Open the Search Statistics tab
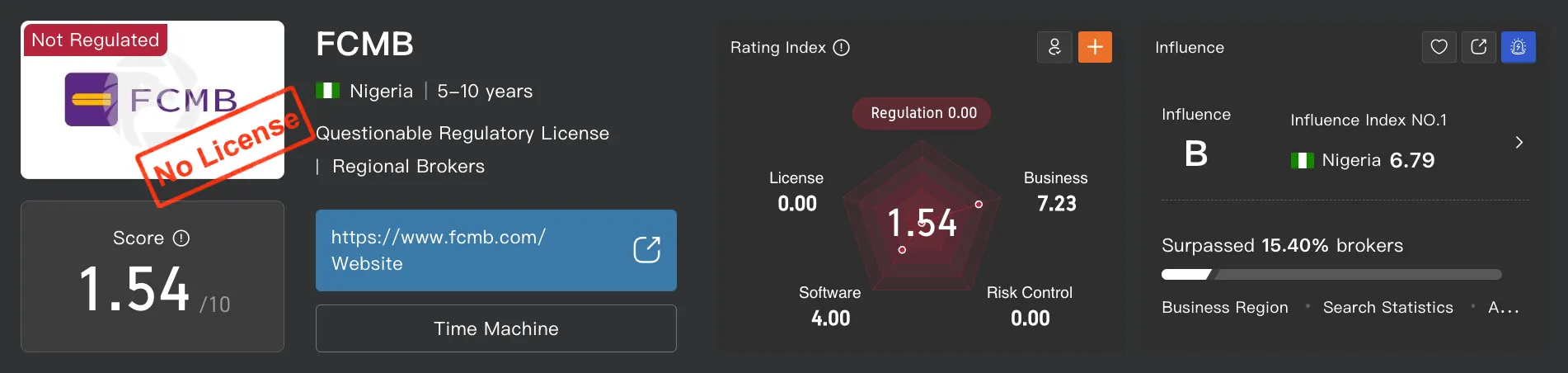The width and height of the screenshot is (1568, 373). click(1388, 307)
